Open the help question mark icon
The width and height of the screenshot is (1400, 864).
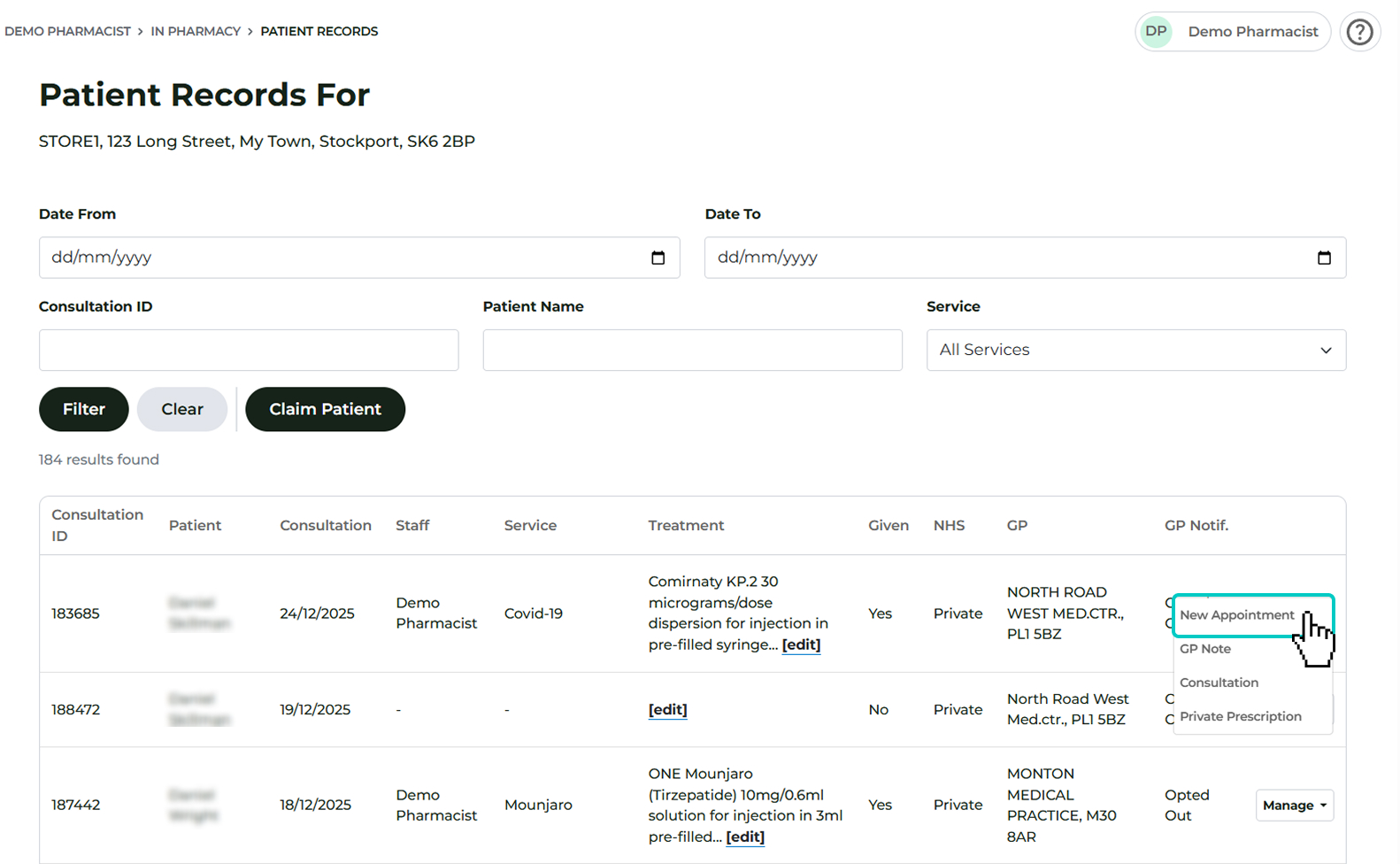[x=1359, y=33]
